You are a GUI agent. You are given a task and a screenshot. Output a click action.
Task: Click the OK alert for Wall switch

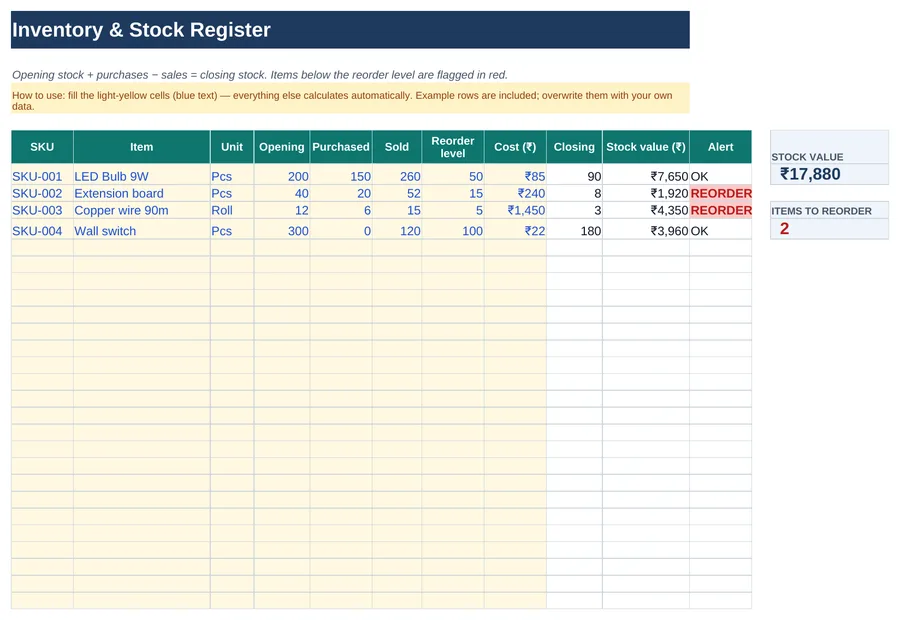click(720, 231)
